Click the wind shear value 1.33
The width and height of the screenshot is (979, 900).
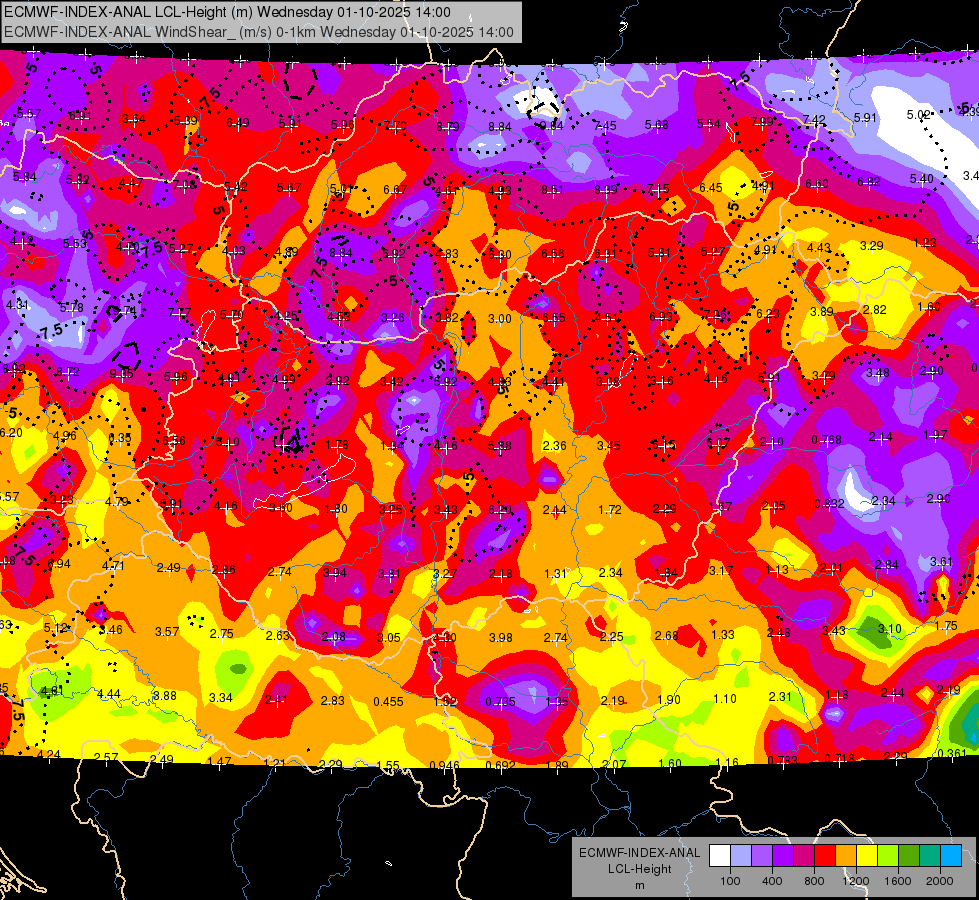(723, 635)
